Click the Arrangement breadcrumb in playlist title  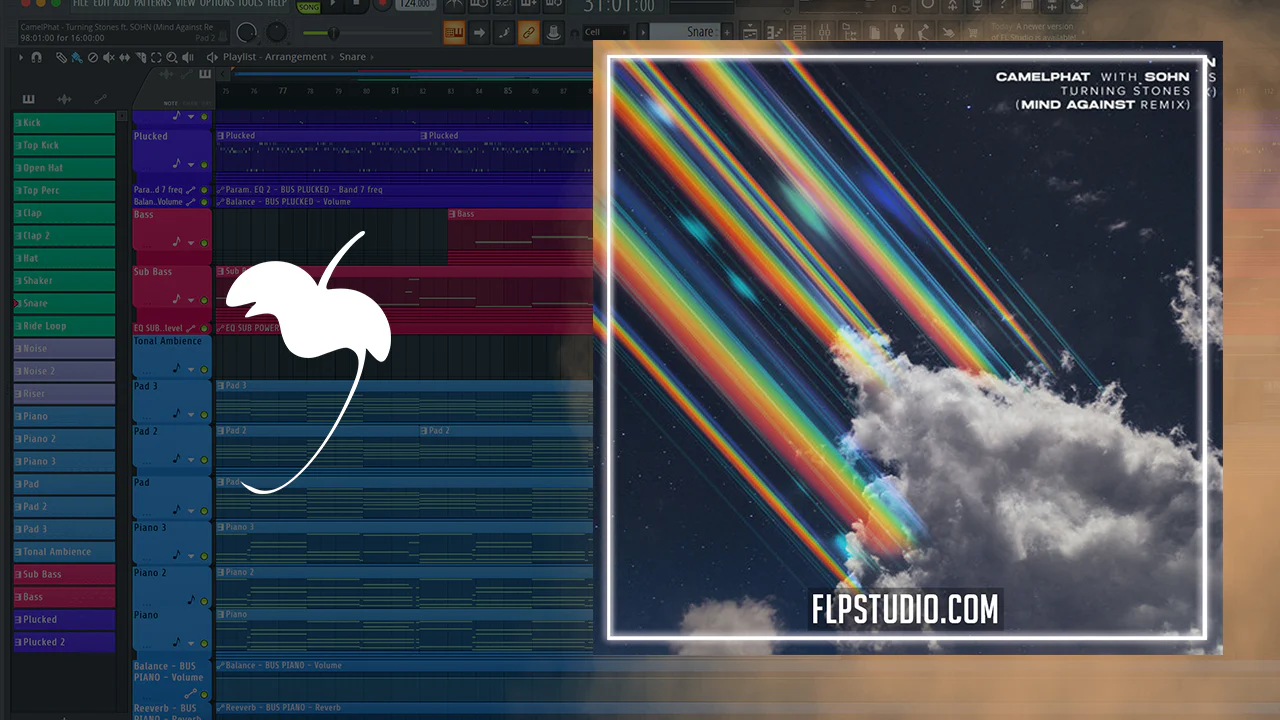[x=296, y=57]
